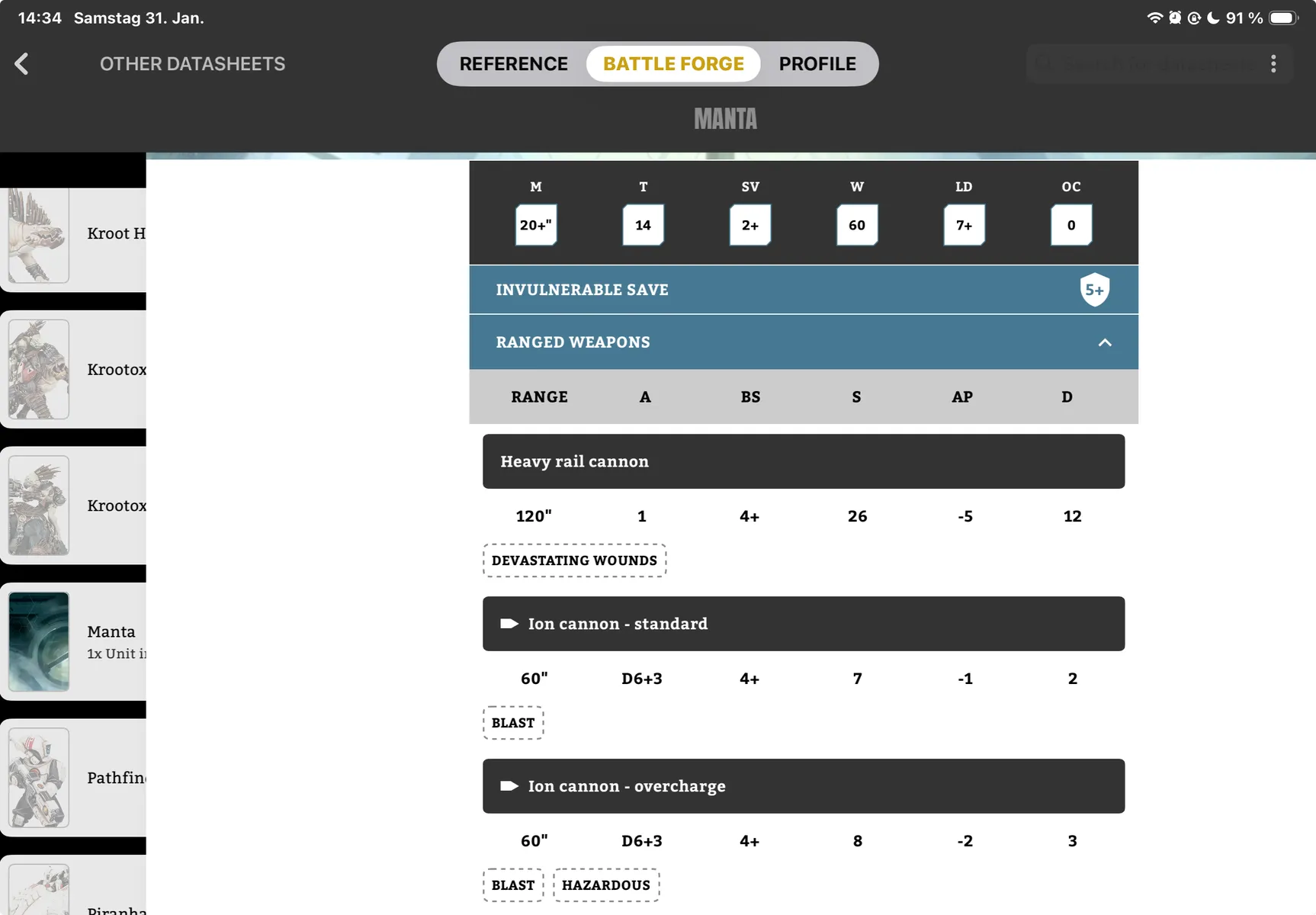The image size is (1316, 915).
Task: Tap the battery indicator in status bar
Action: click(x=1282, y=18)
